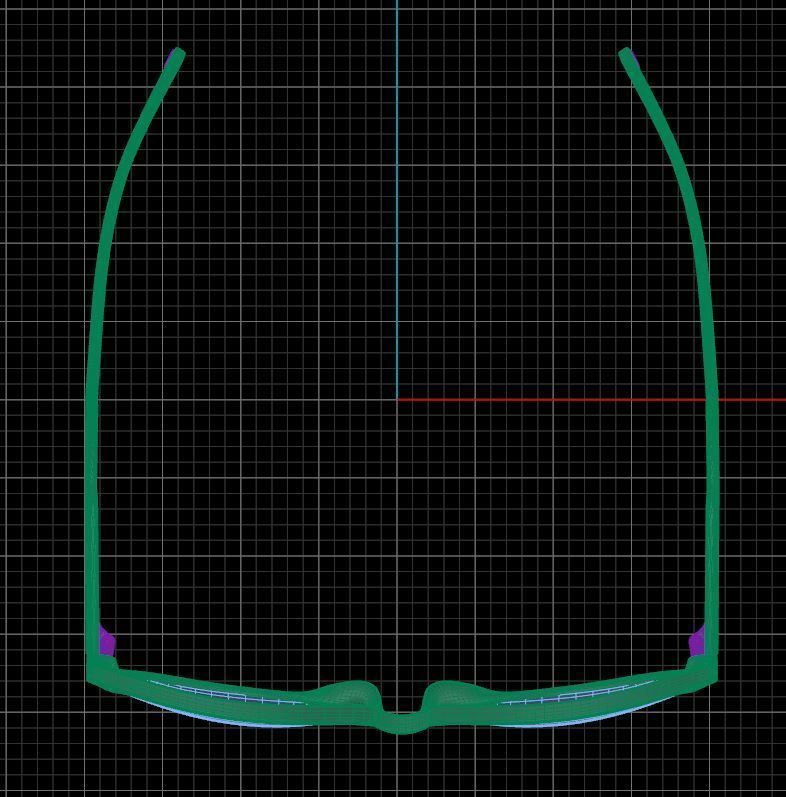This screenshot has height=797, width=786.
Task: Select the purple hinge on the left side
Action: point(107,641)
